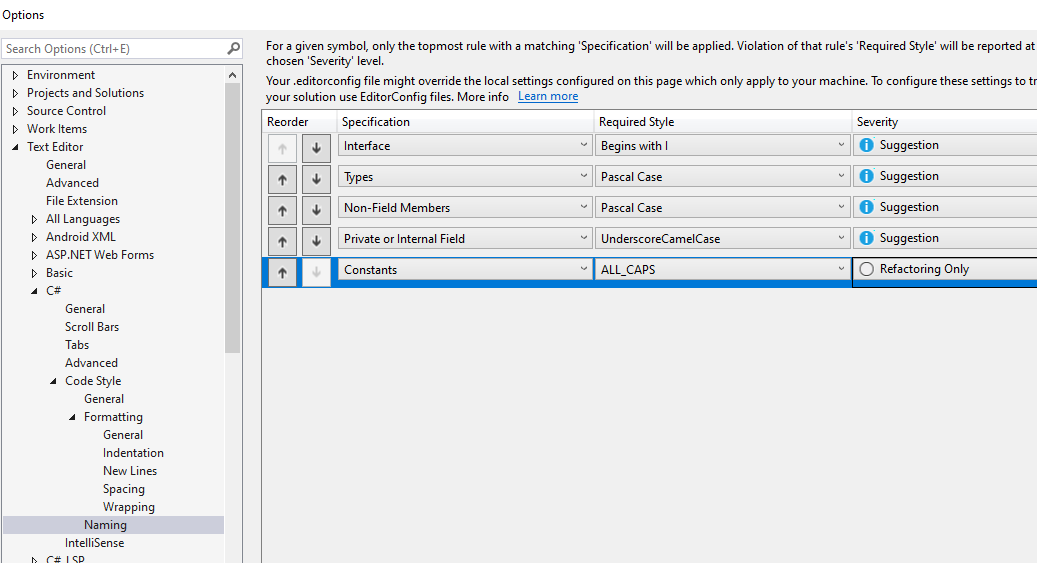The height and width of the screenshot is (563, 1037).
Task: Select Spacing under Formatting
Action: (x=124, y=489)
